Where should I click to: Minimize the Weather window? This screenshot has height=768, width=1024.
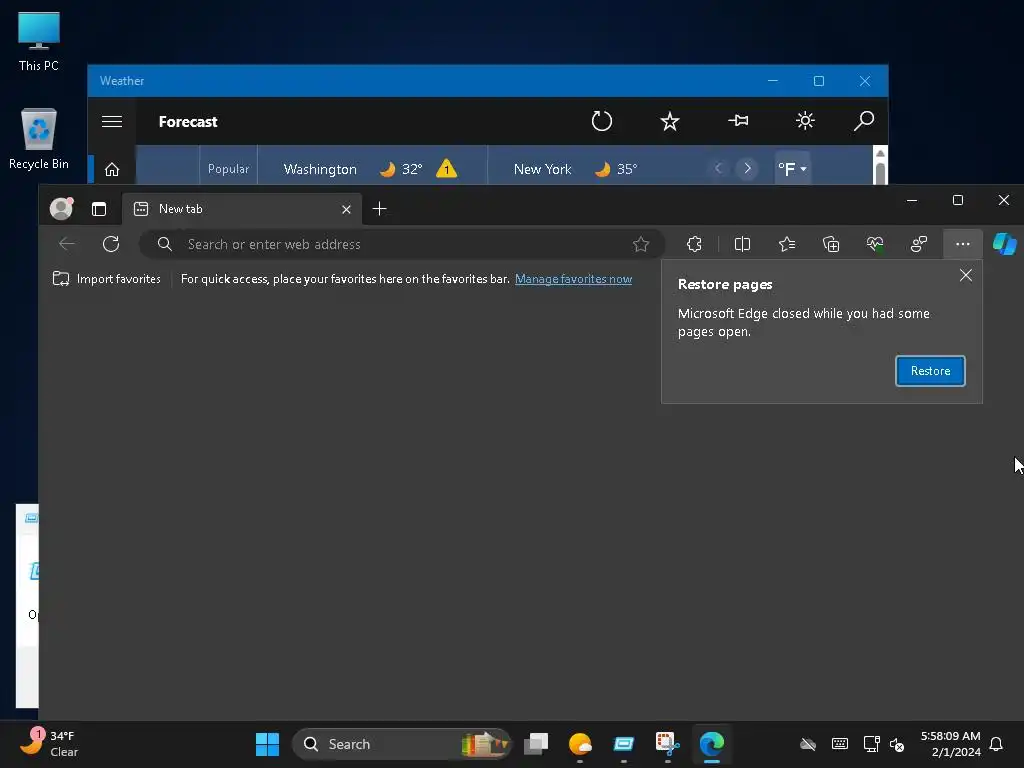pos(773,81)
